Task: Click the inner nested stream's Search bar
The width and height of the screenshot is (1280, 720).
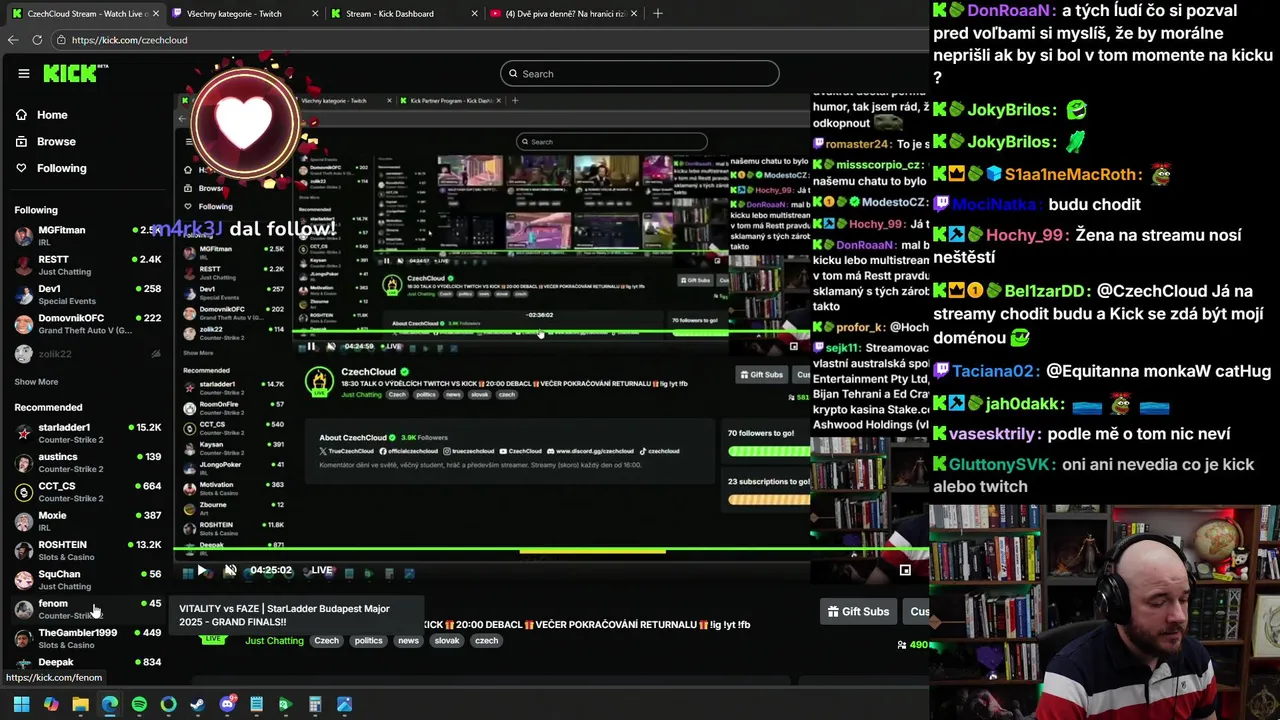Action: coord(611,141)
